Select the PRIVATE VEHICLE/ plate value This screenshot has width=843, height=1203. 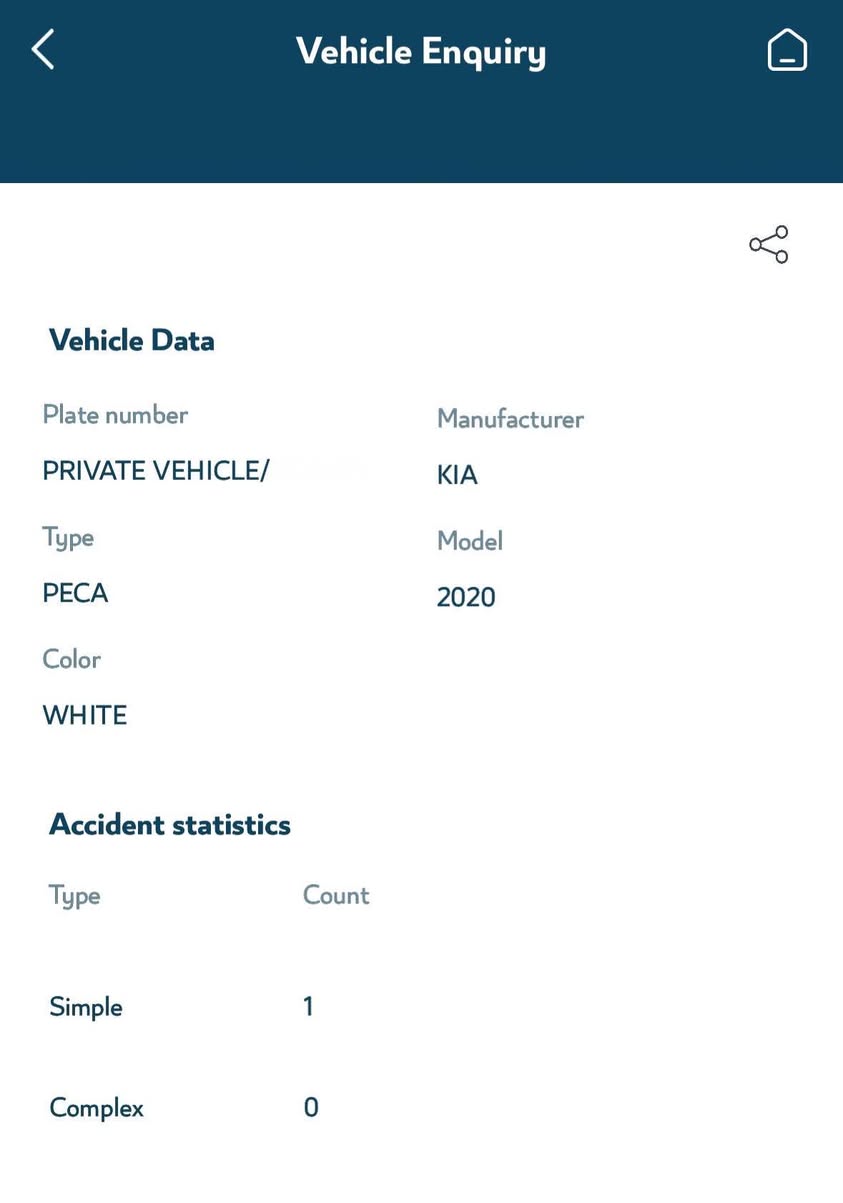pyautogui.click(x=156, y=471)
